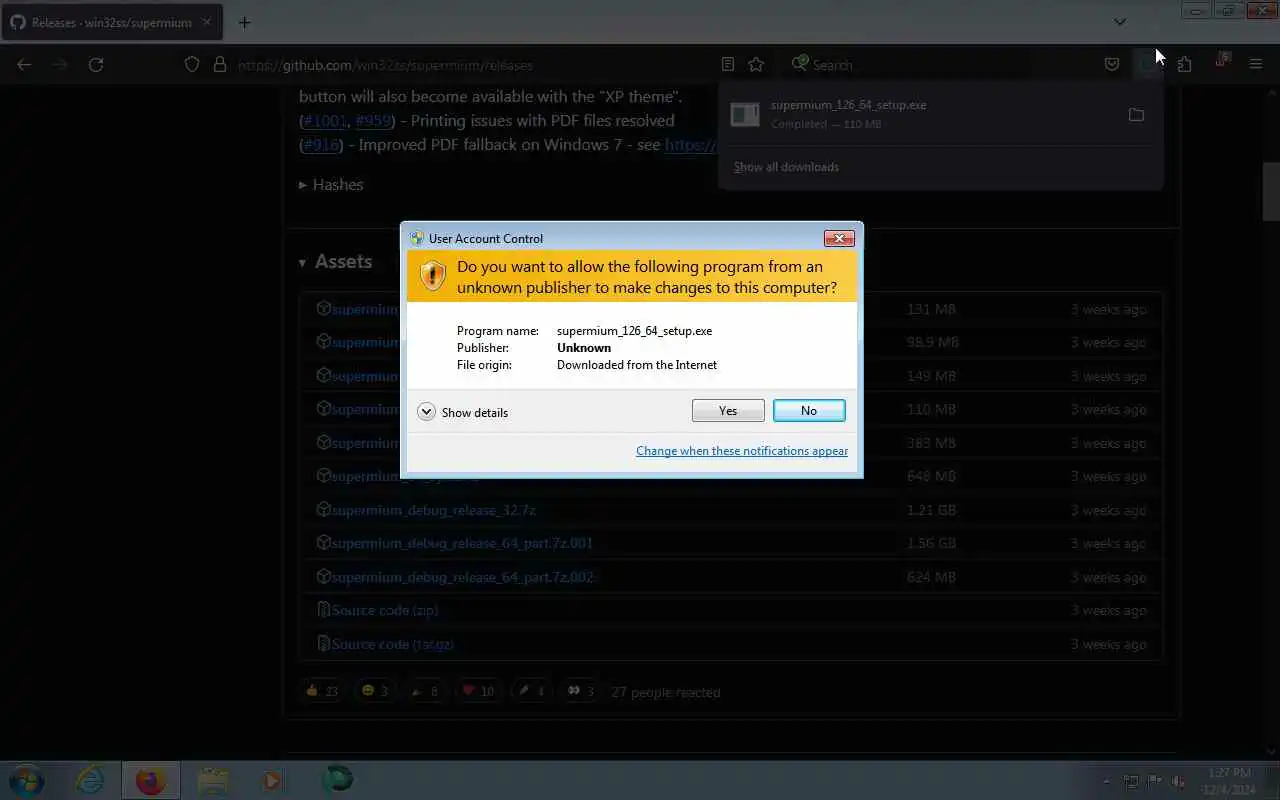This screenshot has width=1280, height=800.
Task: Click the rocket reaction with 4
Action: click(530, 691)
